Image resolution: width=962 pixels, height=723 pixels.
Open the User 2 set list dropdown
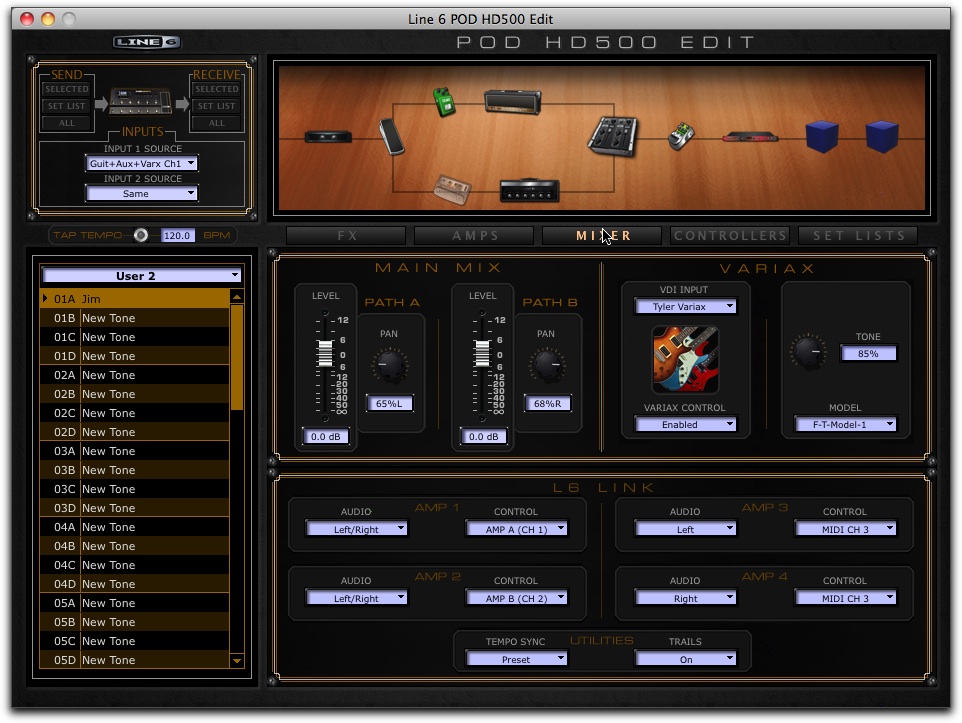point(141,276)
